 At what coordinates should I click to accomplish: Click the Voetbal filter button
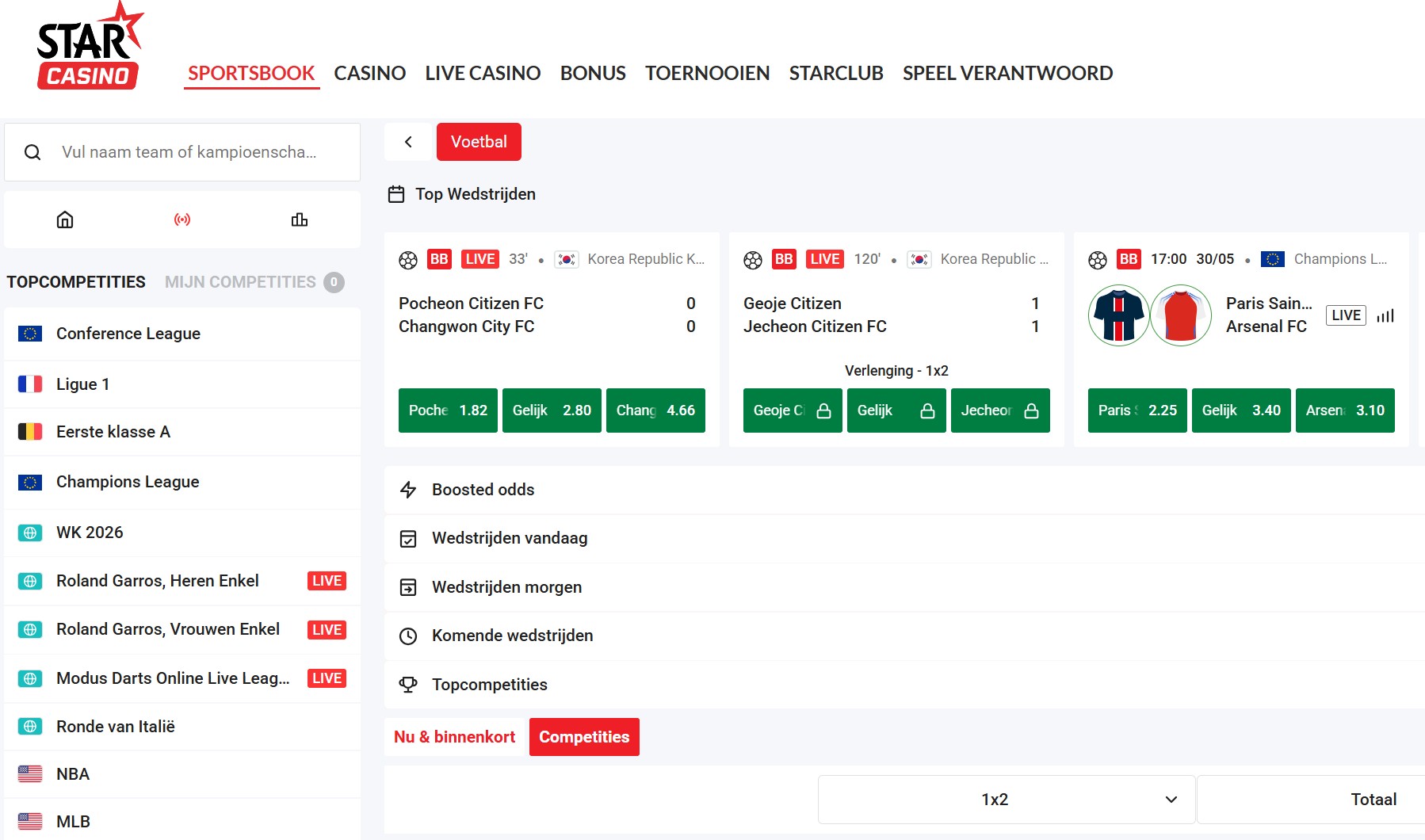click(479, 142)
